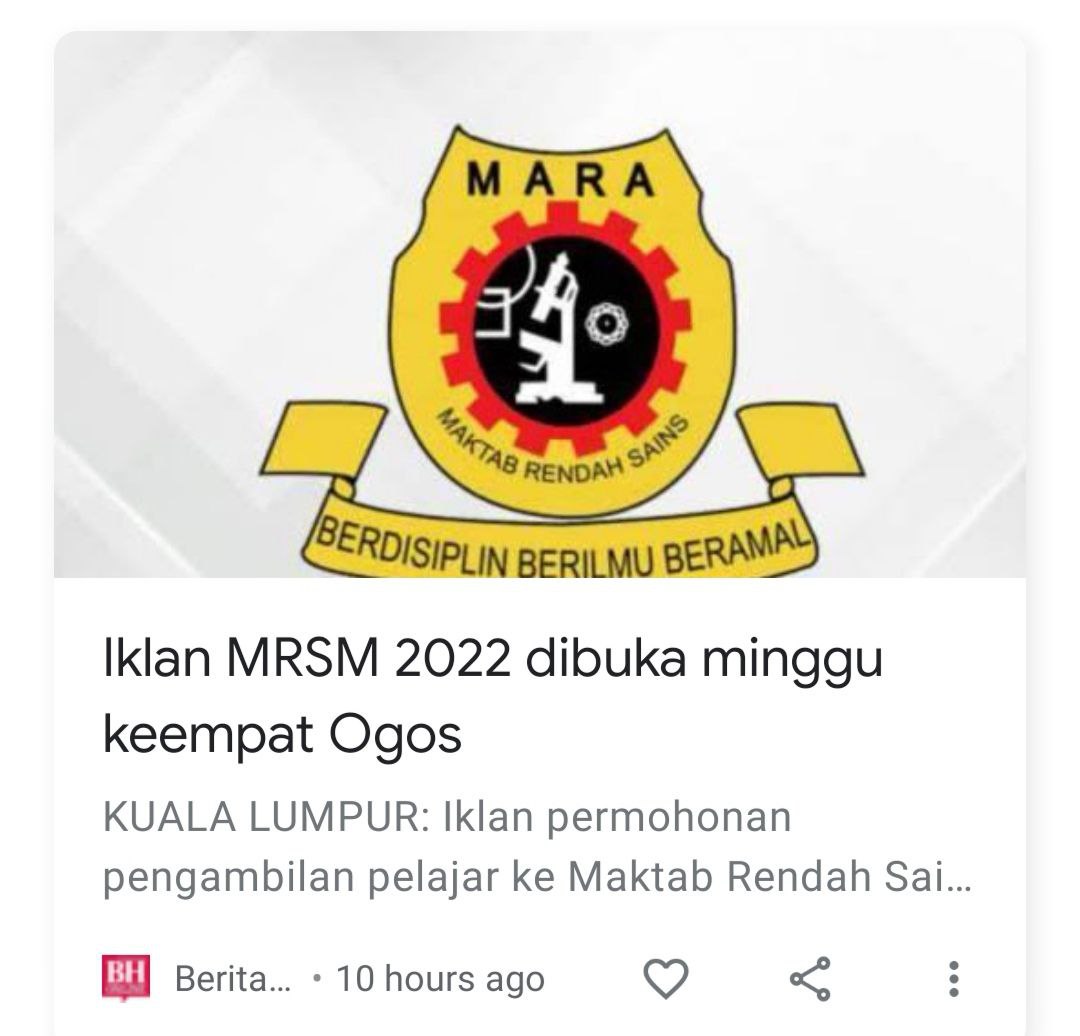Tap headline line "keempat Ogos"

(x=282, y=736)
